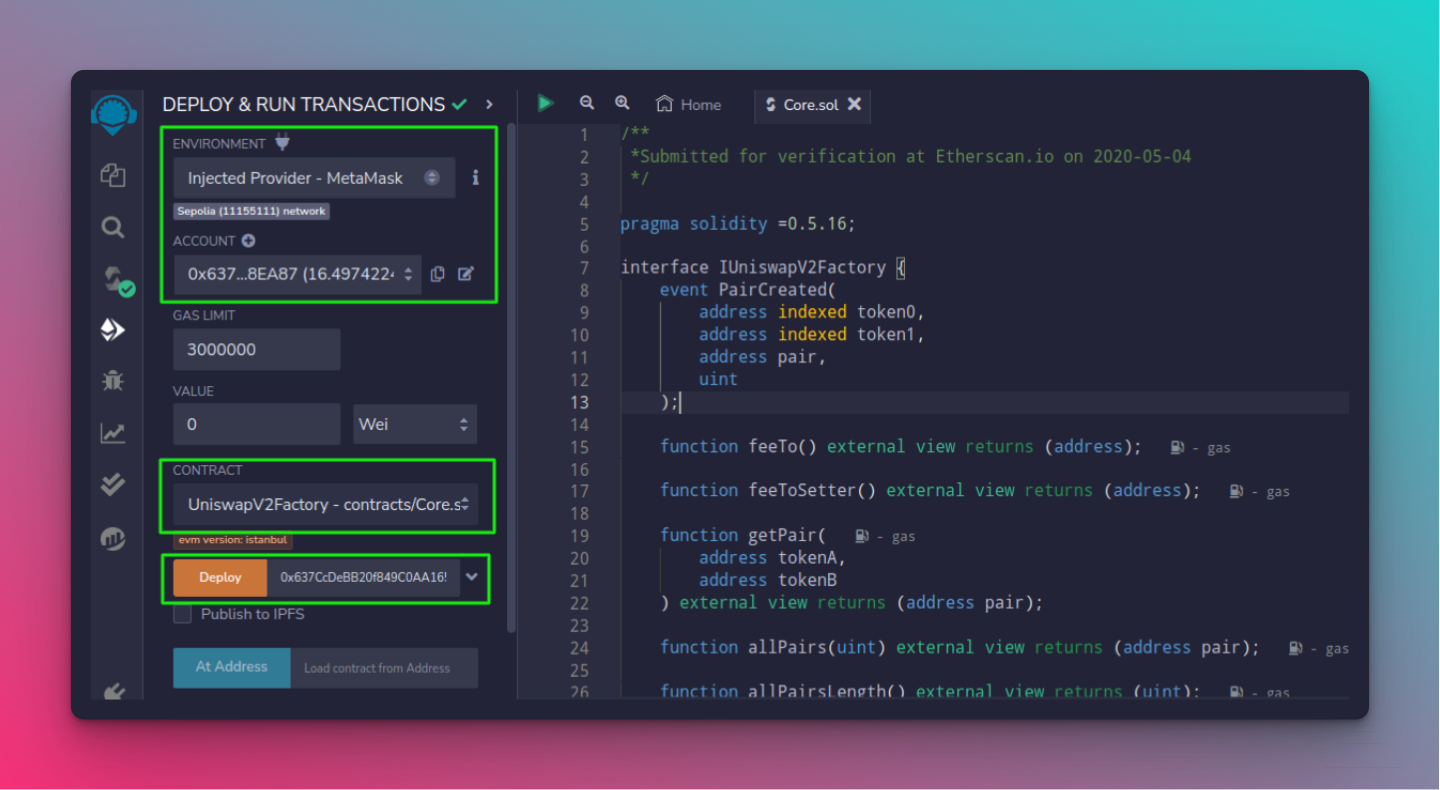Click the address tokenB code line
The image size is (1440, 790).
(x=768, y=580)
